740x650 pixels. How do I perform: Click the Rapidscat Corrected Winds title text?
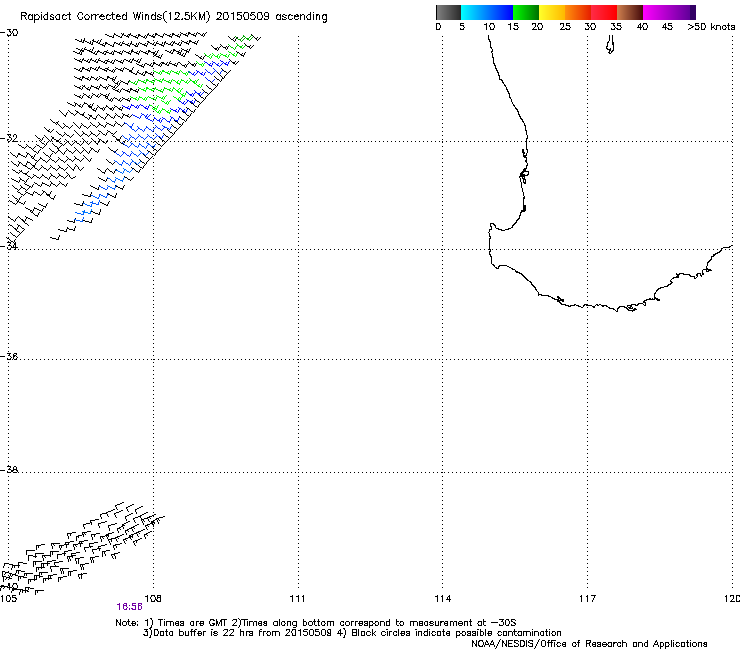tap(174, 17)
